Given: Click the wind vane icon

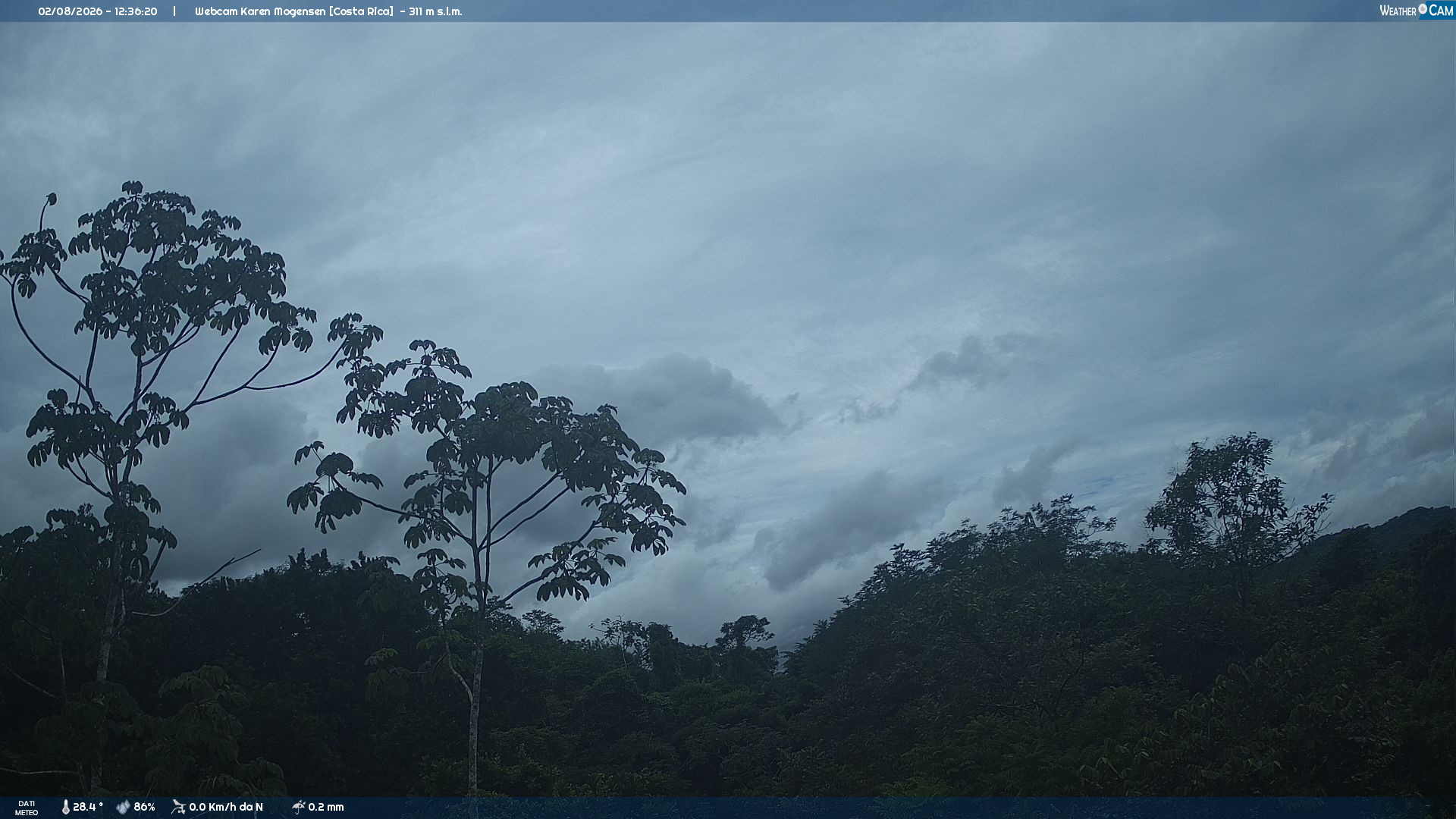Looking at the screenshot, I should pyautogui.click(x=178, y=807).
